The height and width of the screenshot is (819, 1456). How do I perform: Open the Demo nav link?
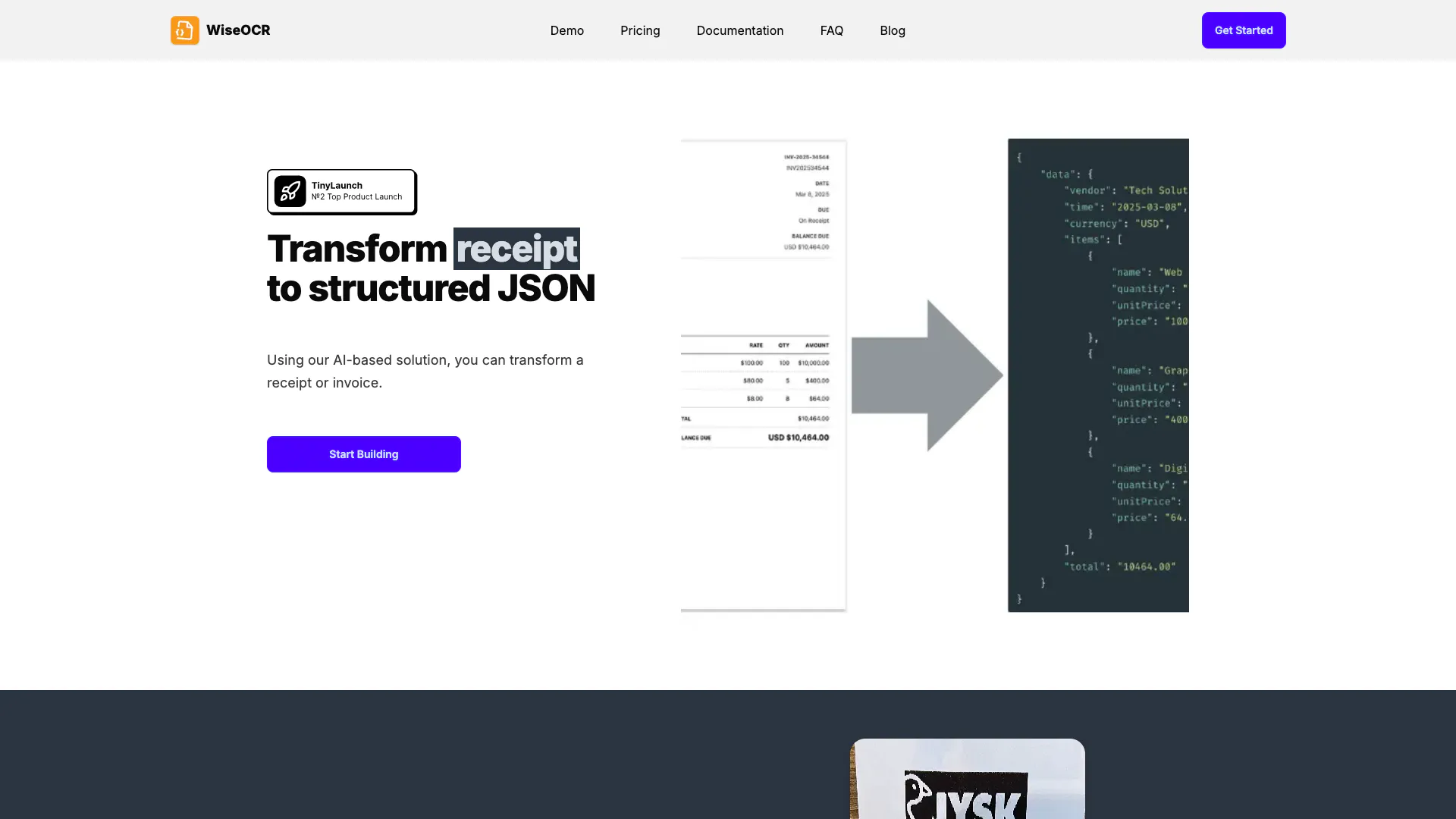(x=566, y=30)
